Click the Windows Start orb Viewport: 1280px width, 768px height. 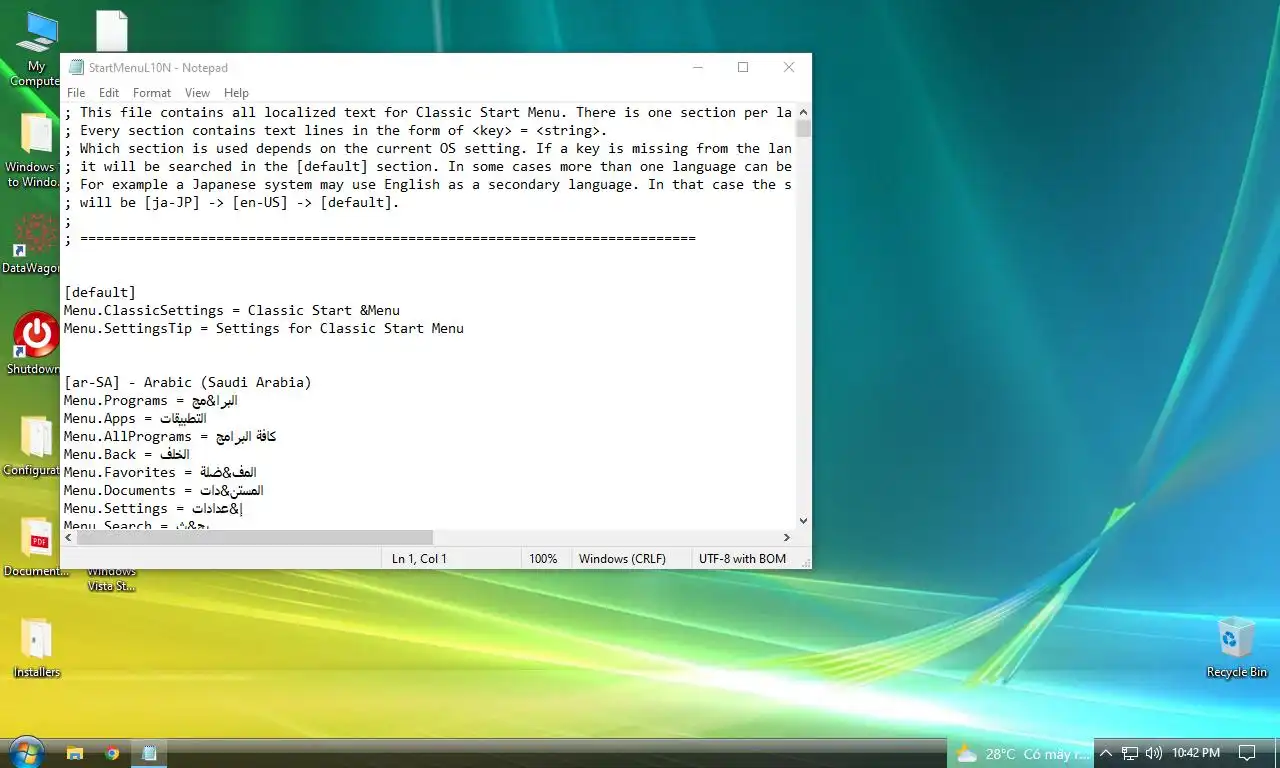pos(25,752)
